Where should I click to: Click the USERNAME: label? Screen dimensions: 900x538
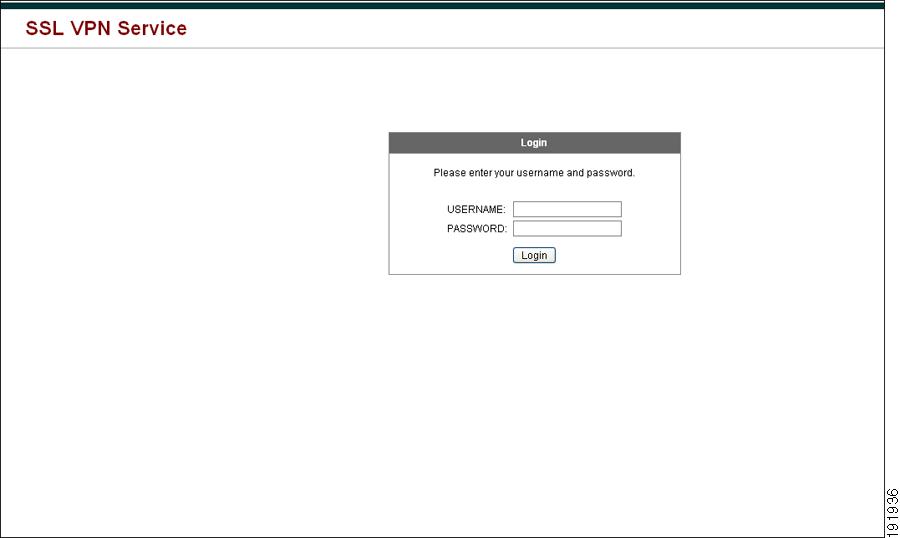[x=476, y=210]
